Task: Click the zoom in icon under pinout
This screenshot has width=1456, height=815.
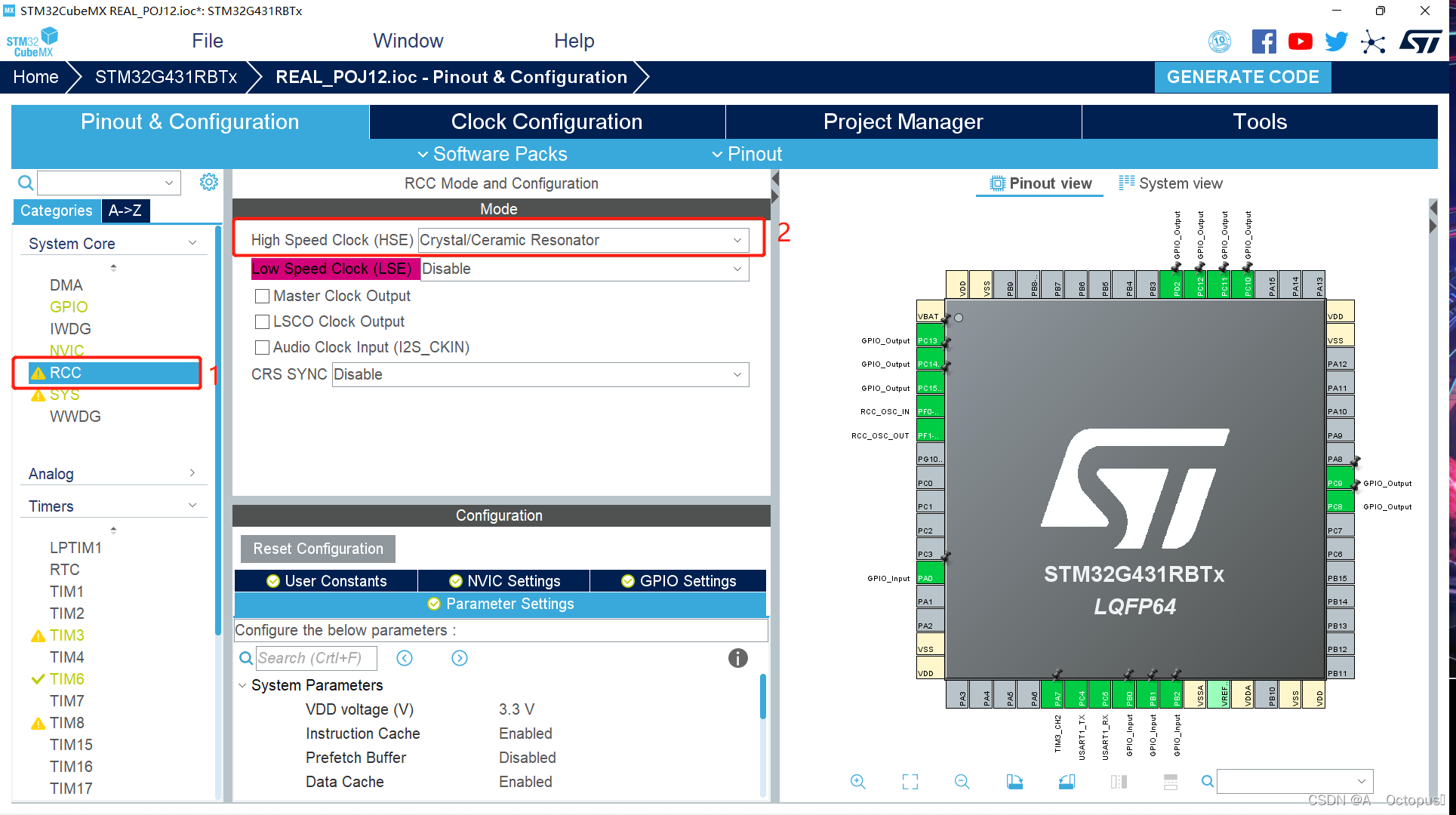Action: pos(857,782)
